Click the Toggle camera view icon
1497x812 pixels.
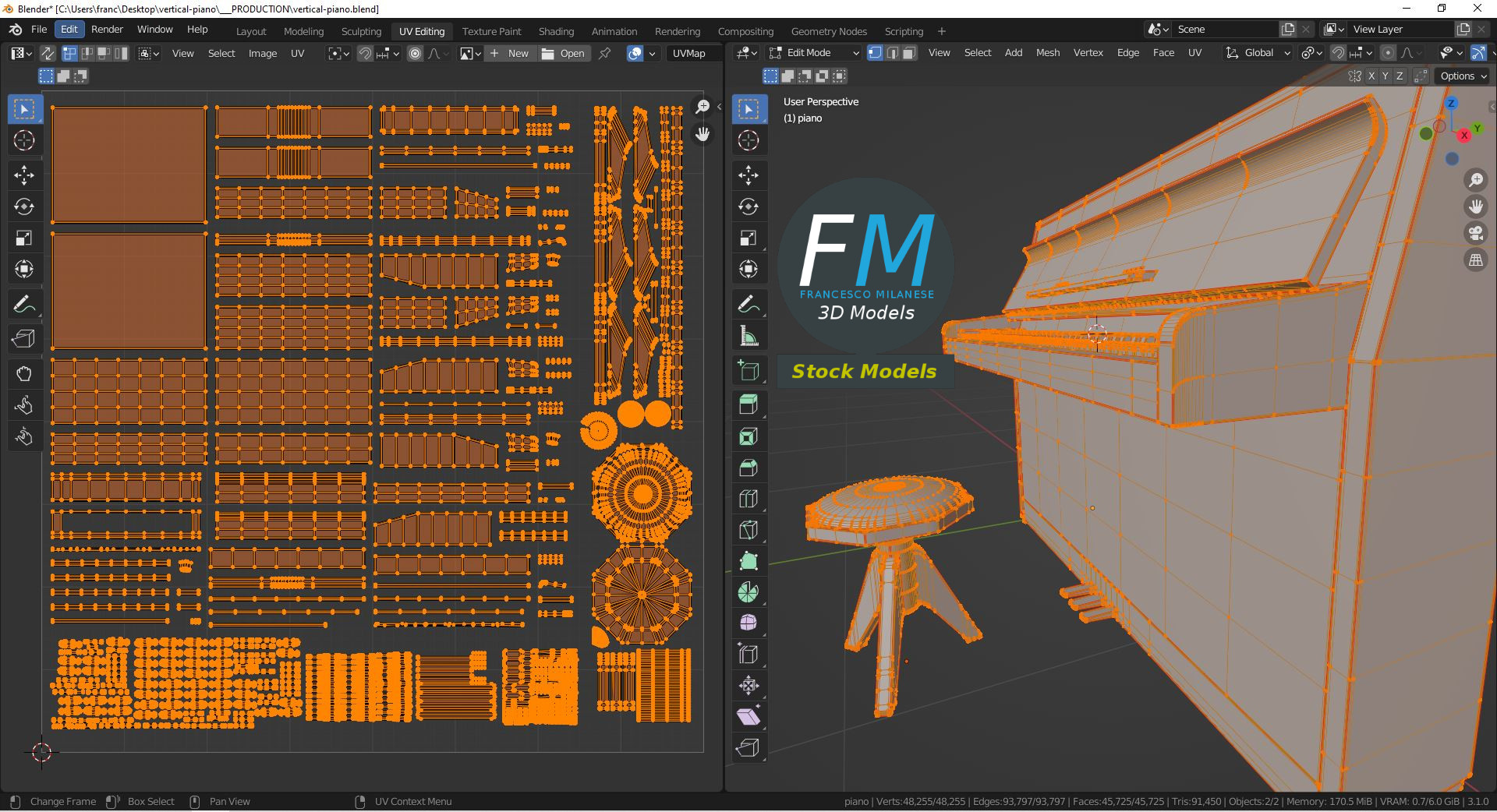coord(1475,233)
